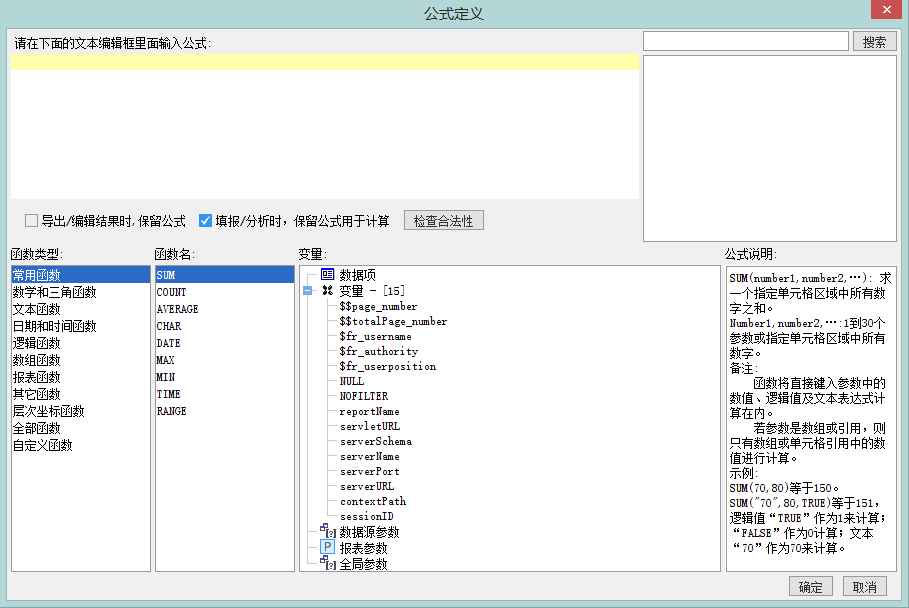Screen dimensions: 909x608
Task: Select the serverURL variable
Action: [x=366, y=486]
